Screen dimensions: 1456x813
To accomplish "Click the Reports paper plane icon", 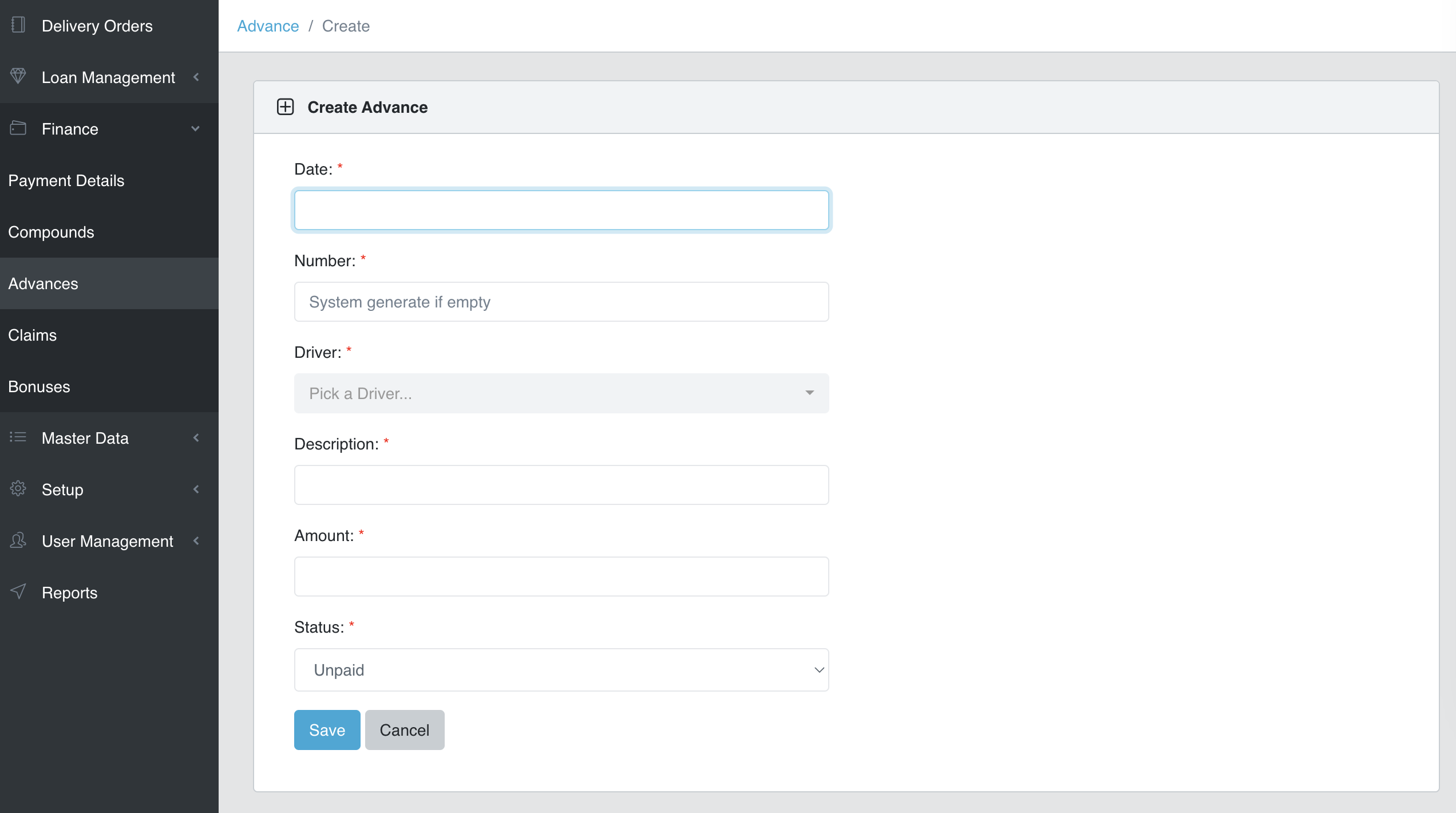I will click(x=18, y=591).
